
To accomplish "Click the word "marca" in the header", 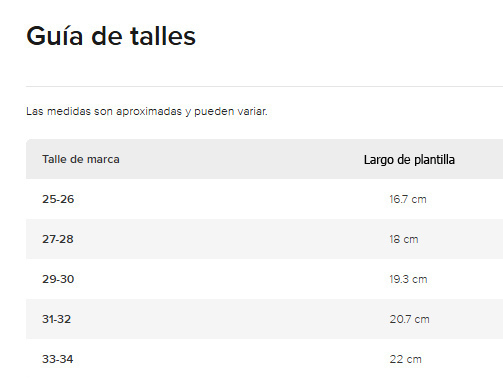I will (103, 159).
